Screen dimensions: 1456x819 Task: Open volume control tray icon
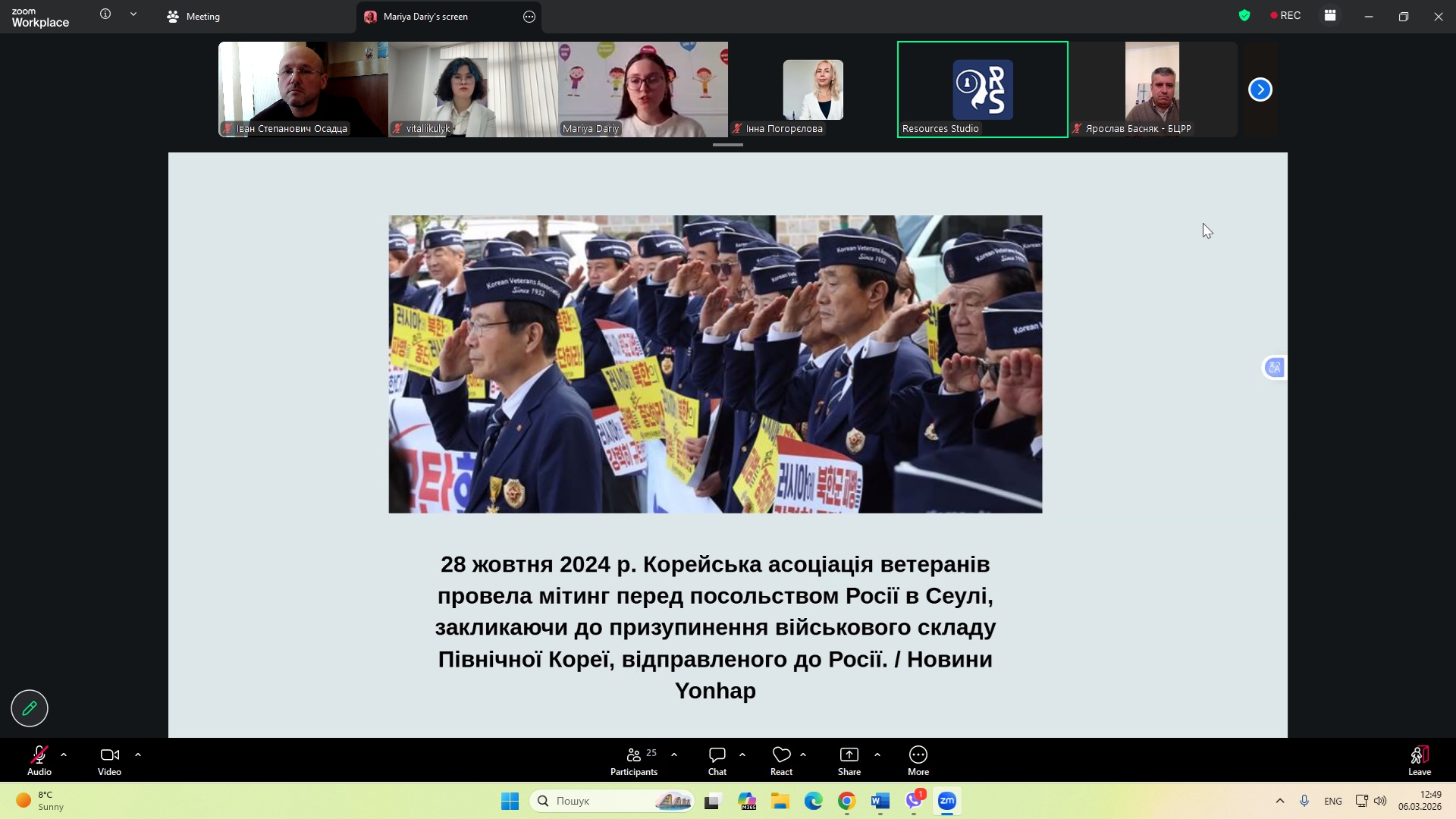point(1380,801)
